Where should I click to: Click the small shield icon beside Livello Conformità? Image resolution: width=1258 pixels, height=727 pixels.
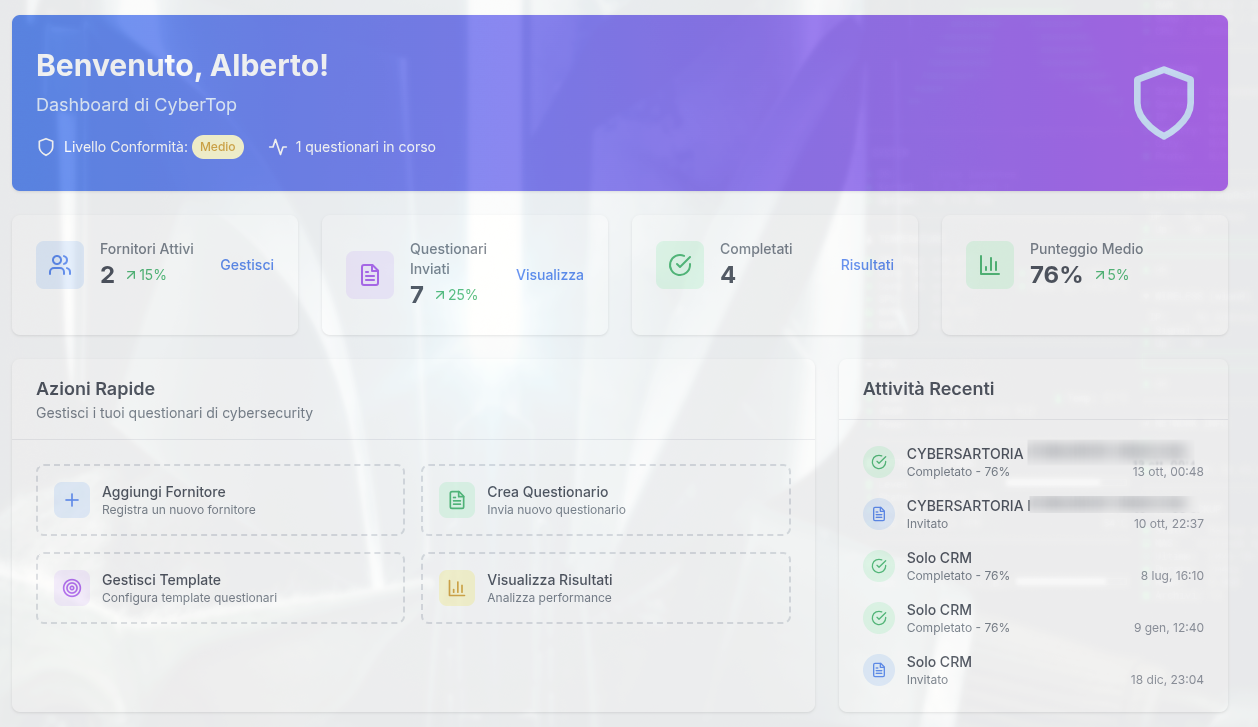pos(46,147)
